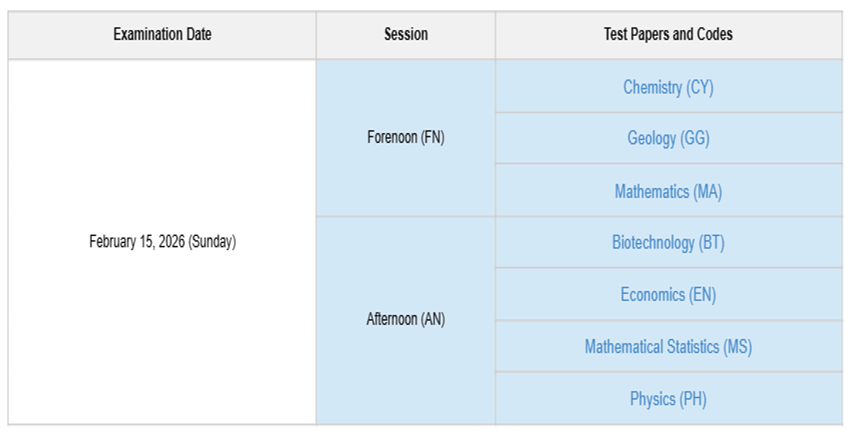Screen dimensions: 850x440
Task: Open the Chemistry (CY) paper link
Action: pos(668,87)
